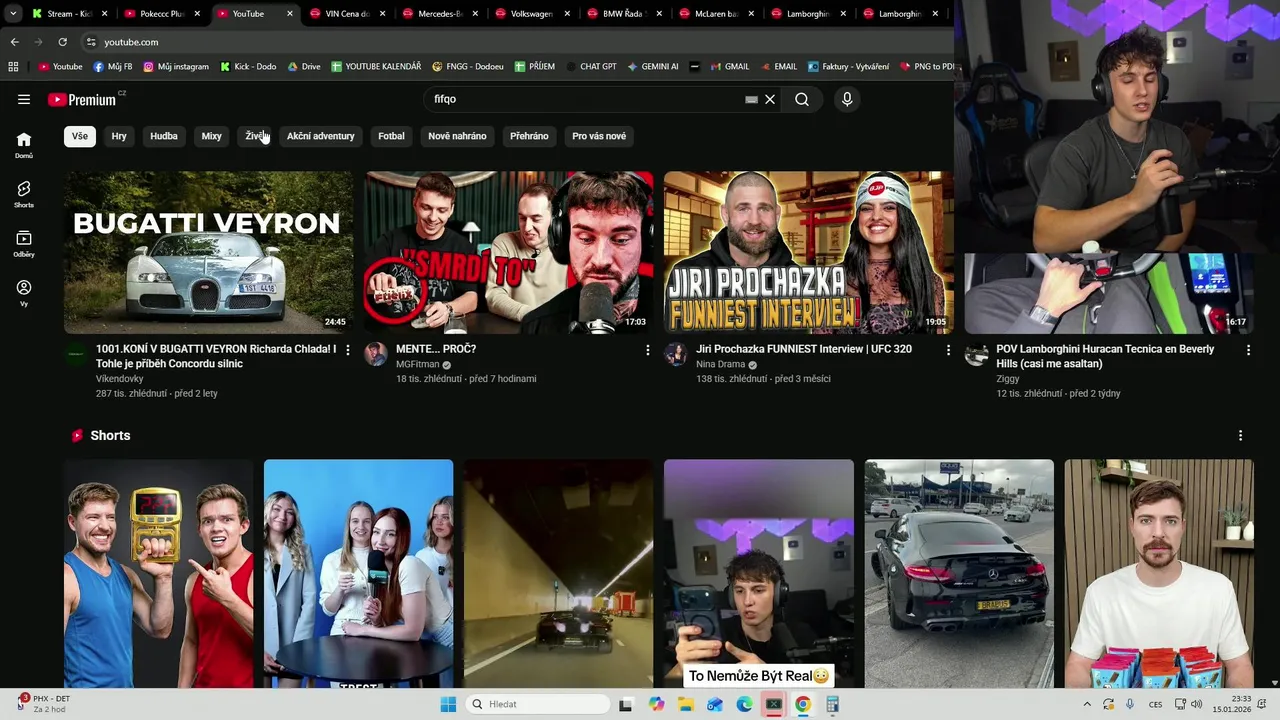Clear the search box with X

[x=770, y=99]
